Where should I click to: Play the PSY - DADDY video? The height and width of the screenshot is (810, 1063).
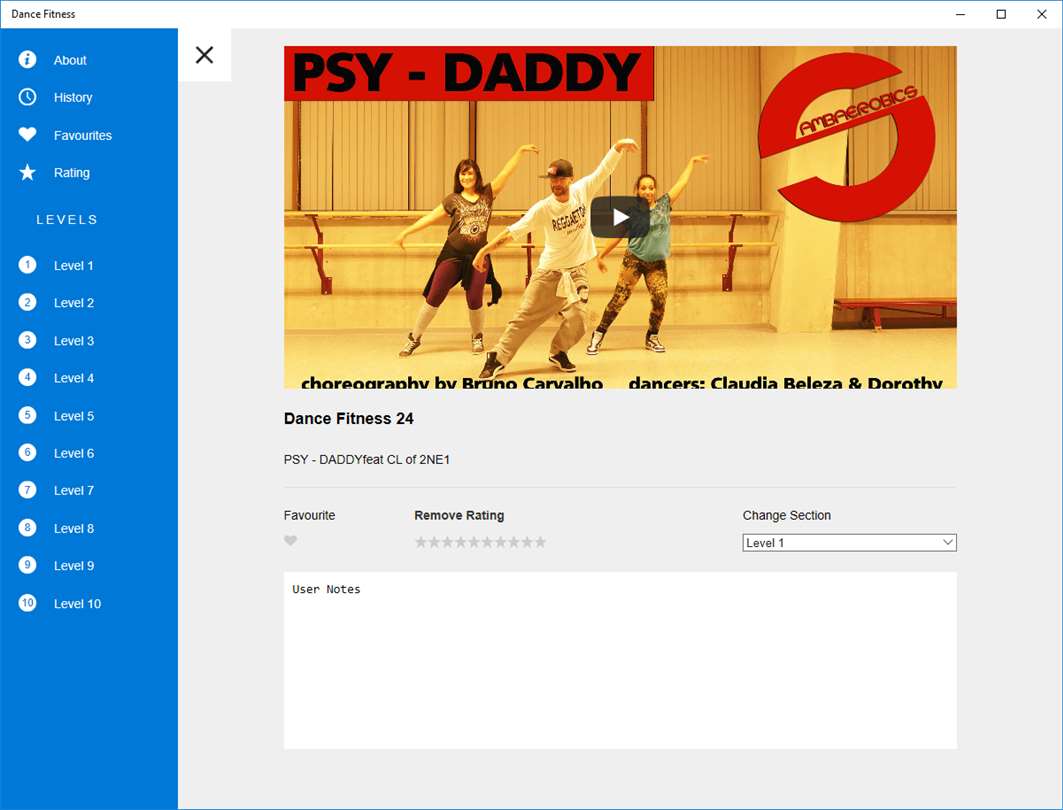[x=620, y=217]
